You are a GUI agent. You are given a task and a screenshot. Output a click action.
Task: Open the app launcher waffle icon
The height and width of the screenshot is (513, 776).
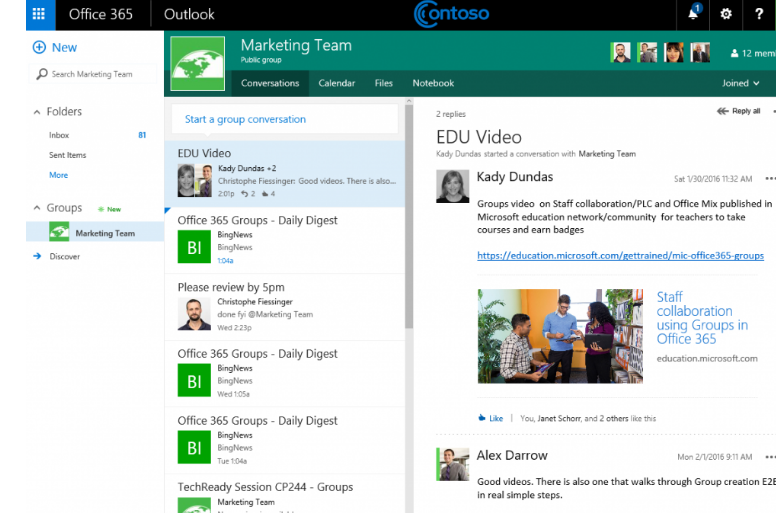tap(39, 14)
